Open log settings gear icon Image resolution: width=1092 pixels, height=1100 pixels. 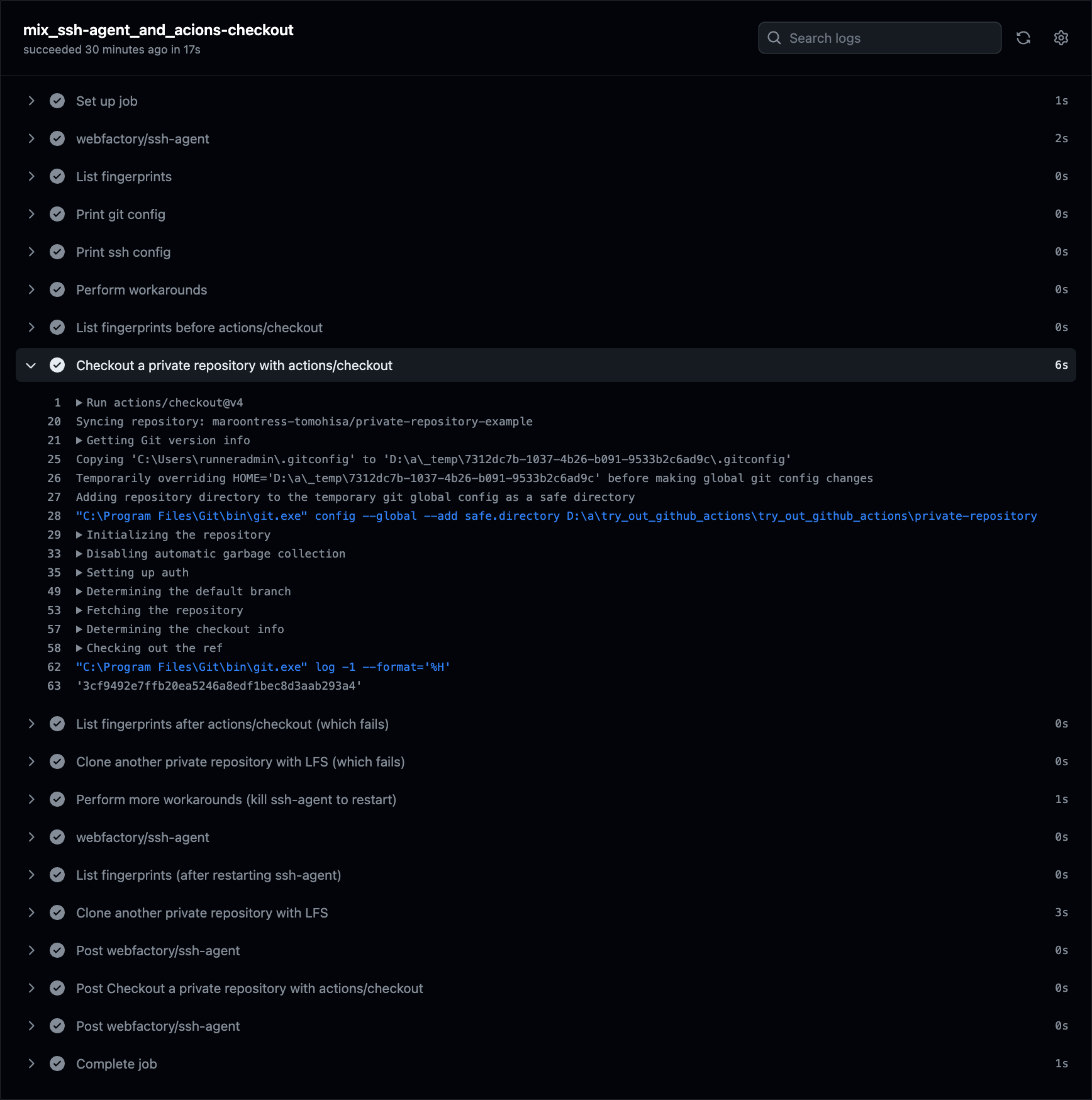tap(1061, 38)
